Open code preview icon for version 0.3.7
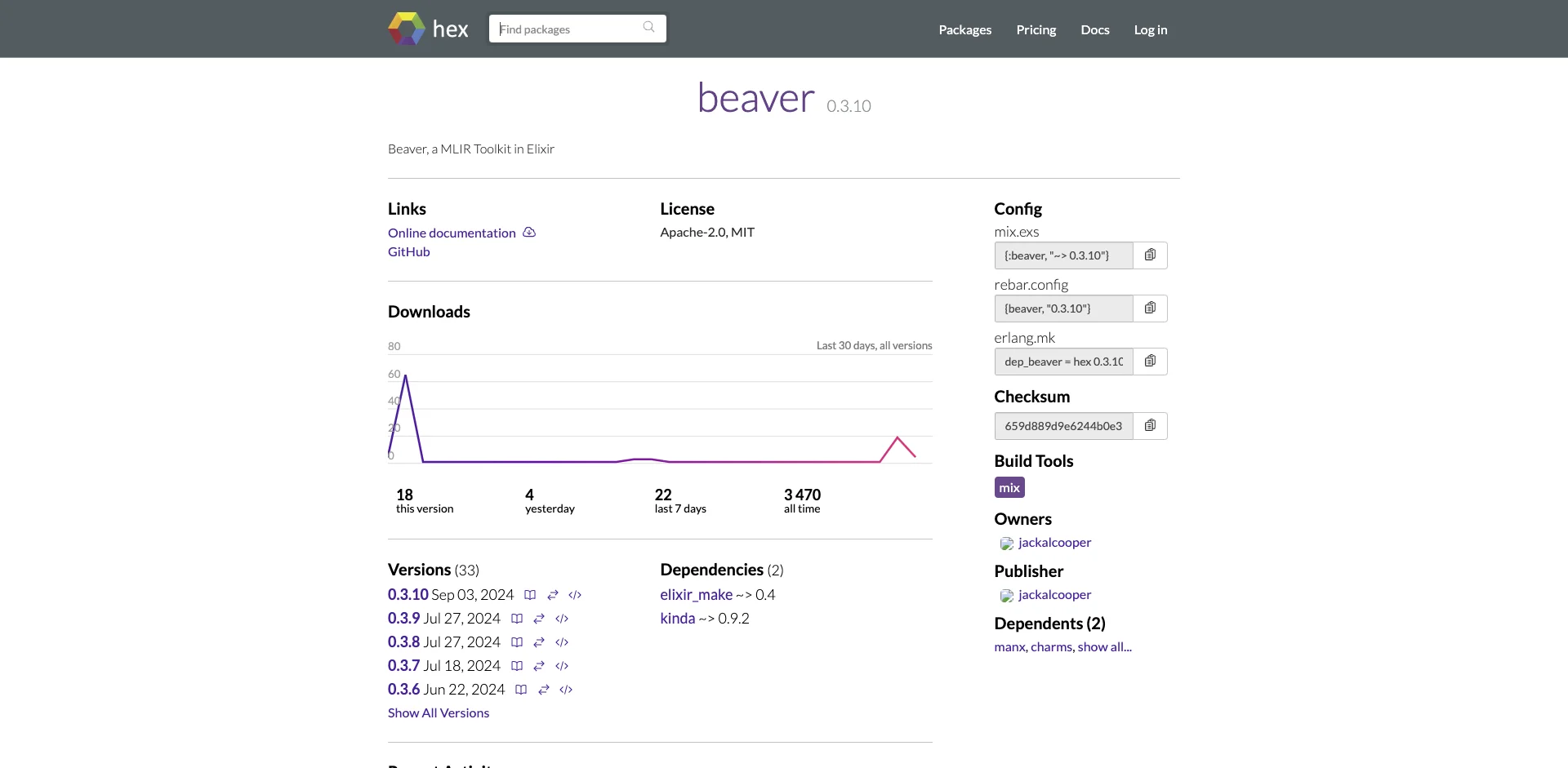 point(562,666)
